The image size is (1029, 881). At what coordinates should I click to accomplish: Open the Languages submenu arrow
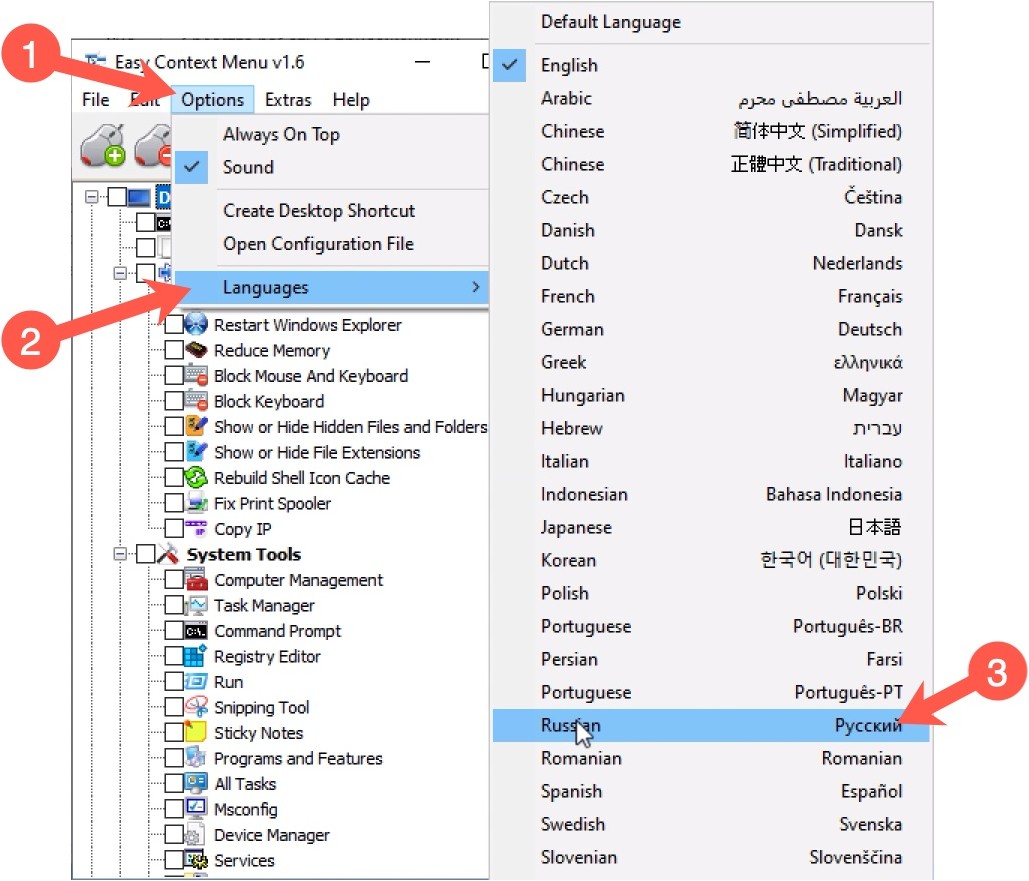coord(476,287)
